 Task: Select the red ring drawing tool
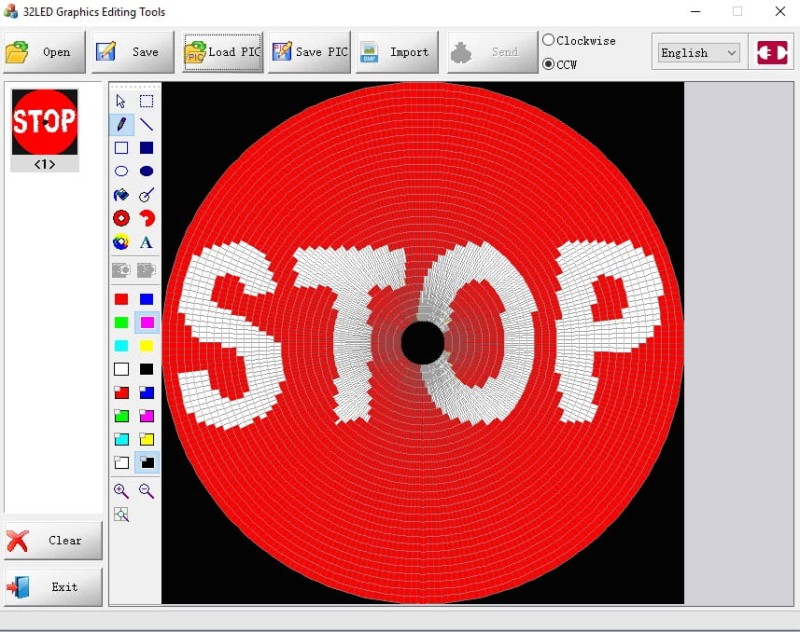click(121, 218)
